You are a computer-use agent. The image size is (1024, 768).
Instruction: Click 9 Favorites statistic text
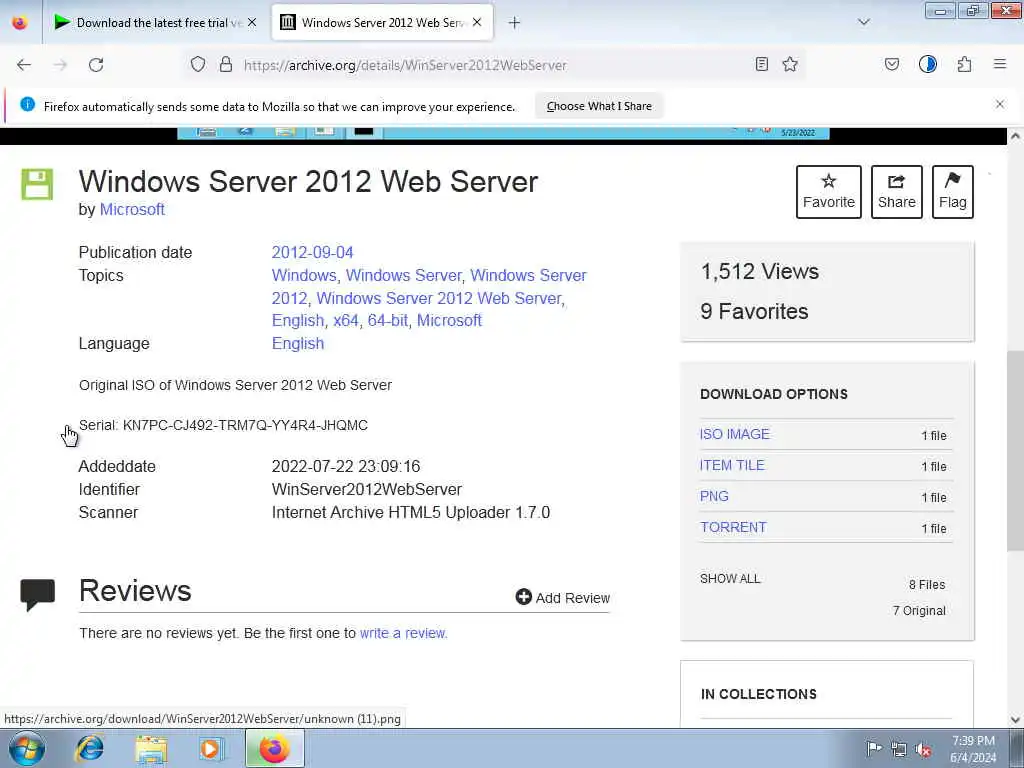(x=754, y=312)
